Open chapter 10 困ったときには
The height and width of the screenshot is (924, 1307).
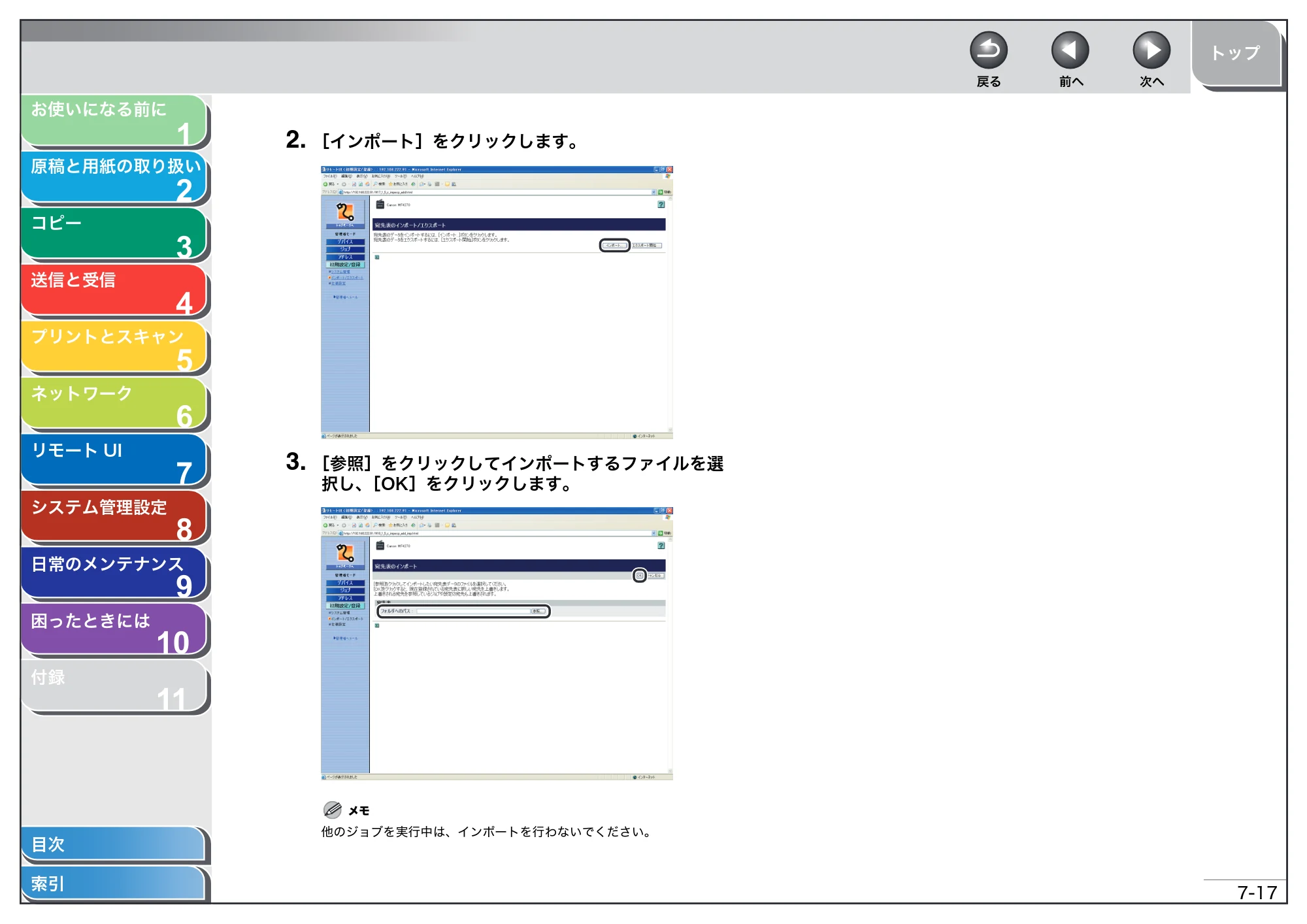point(114,631)
